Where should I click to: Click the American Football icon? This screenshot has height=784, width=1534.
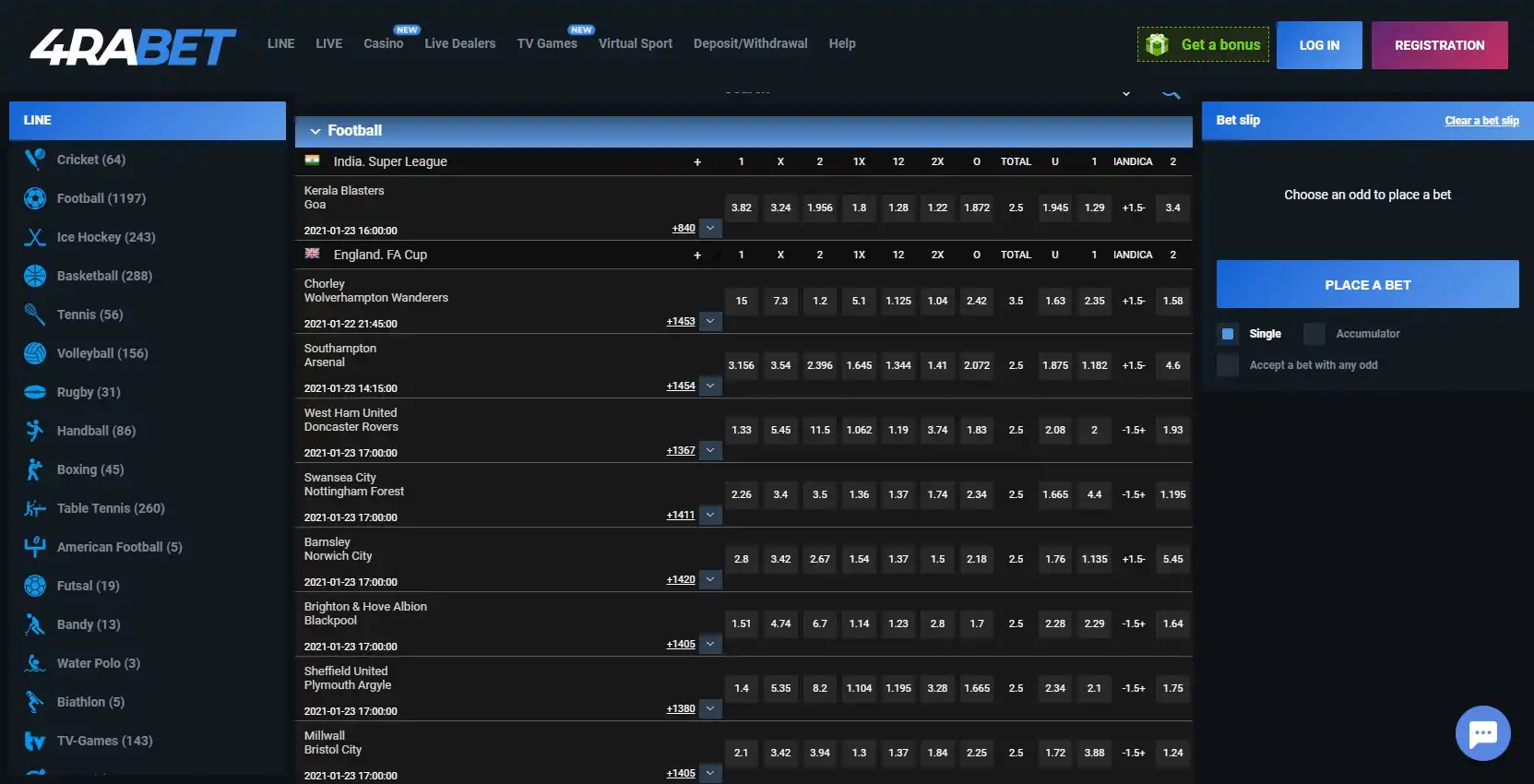pyautogui.click(x=35, y=547)
